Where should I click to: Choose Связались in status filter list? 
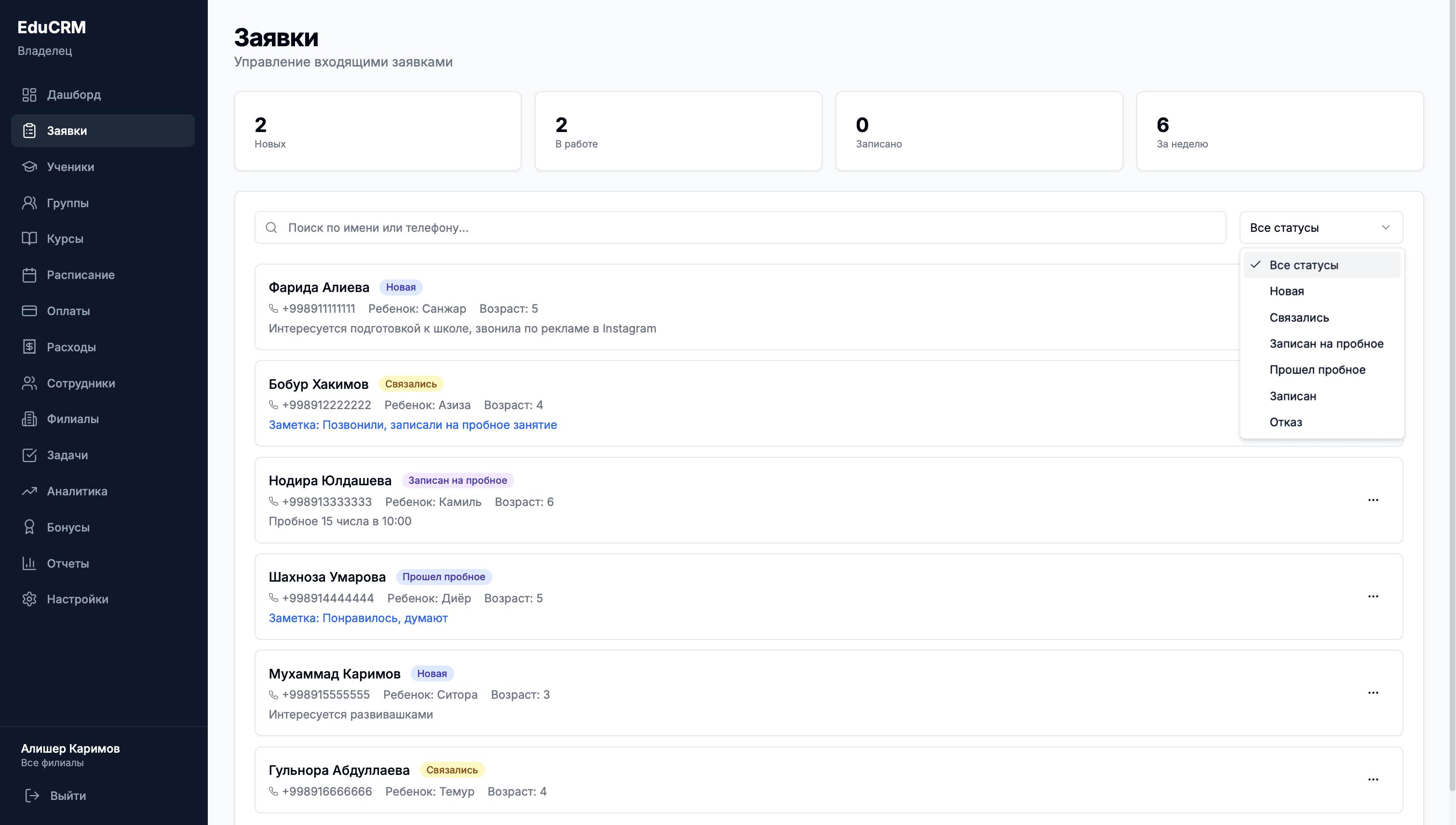coord(1321,317)
